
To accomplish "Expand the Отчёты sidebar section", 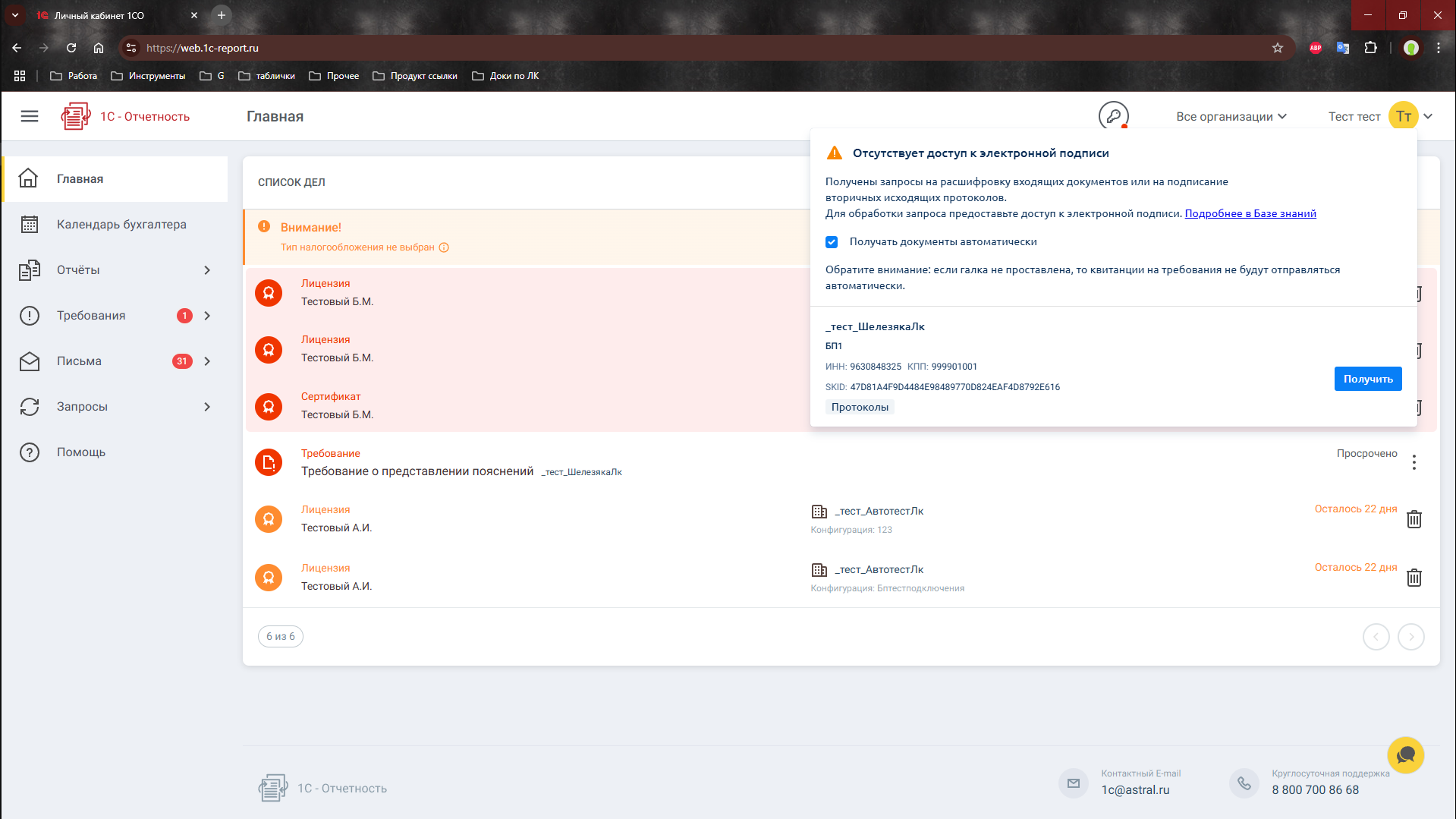I will point(207,270).
